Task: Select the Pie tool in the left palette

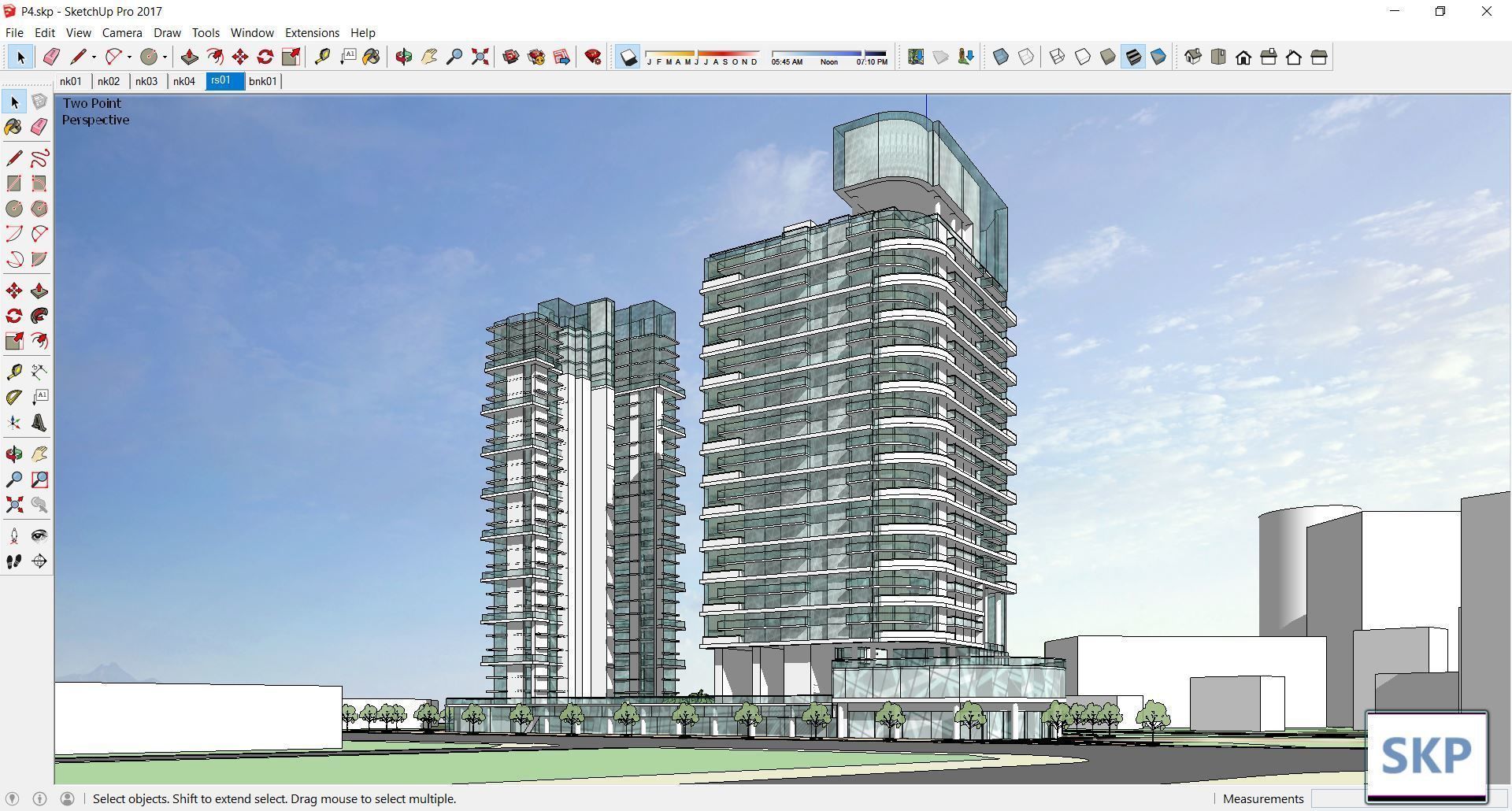Action: pos(39,259)
